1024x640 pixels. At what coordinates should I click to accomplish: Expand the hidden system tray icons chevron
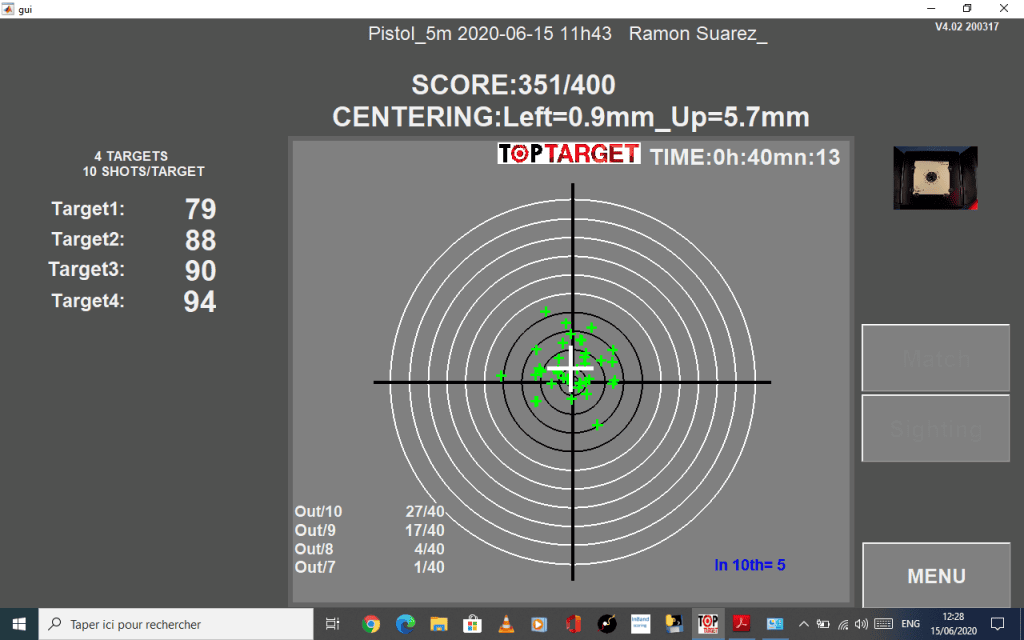pyautogui.click(x=804, y=624)
